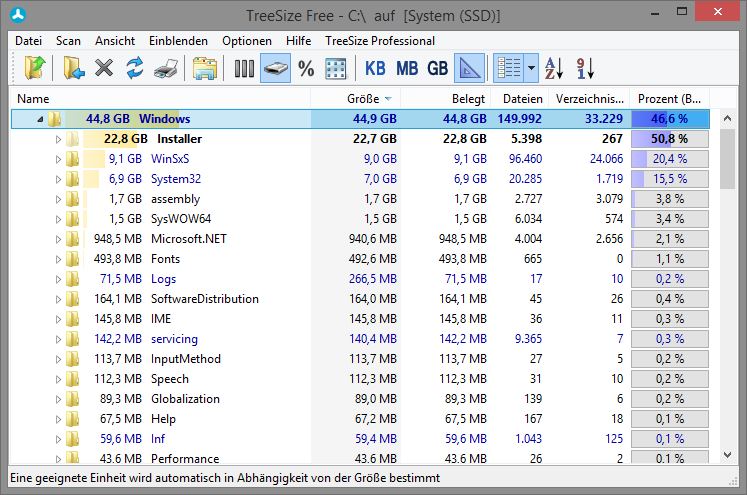Click the 149.992 Dateien value for Windows
This screenshot has width=747, height=495.
click(519, 119)
